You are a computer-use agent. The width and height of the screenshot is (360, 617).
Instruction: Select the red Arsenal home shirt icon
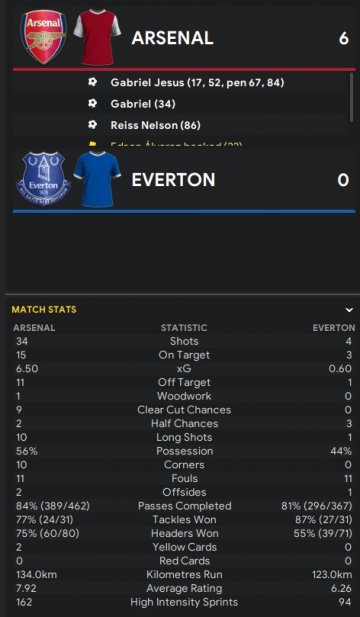click(x=97, y=37)
